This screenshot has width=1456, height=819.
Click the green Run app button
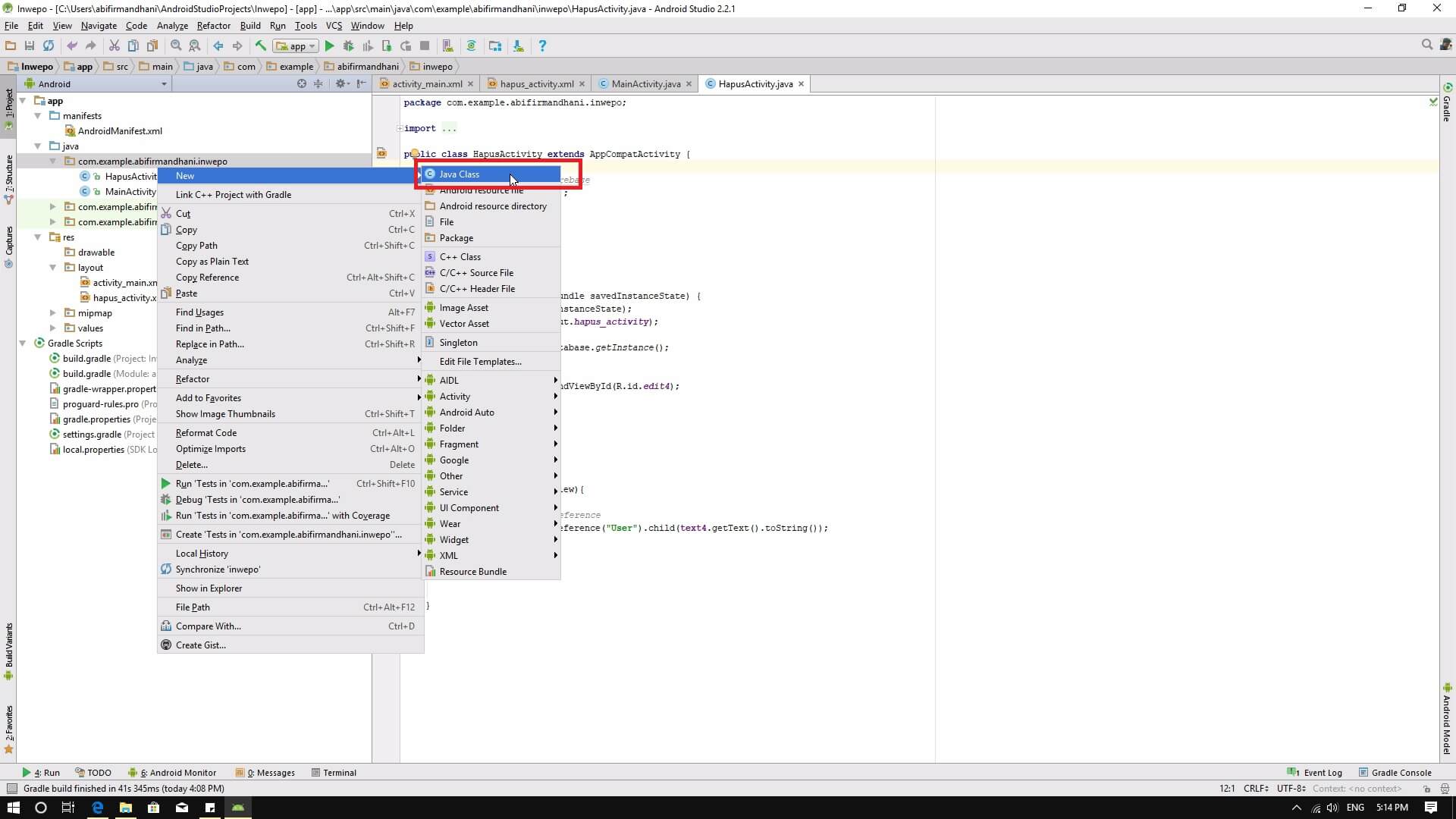329,46
